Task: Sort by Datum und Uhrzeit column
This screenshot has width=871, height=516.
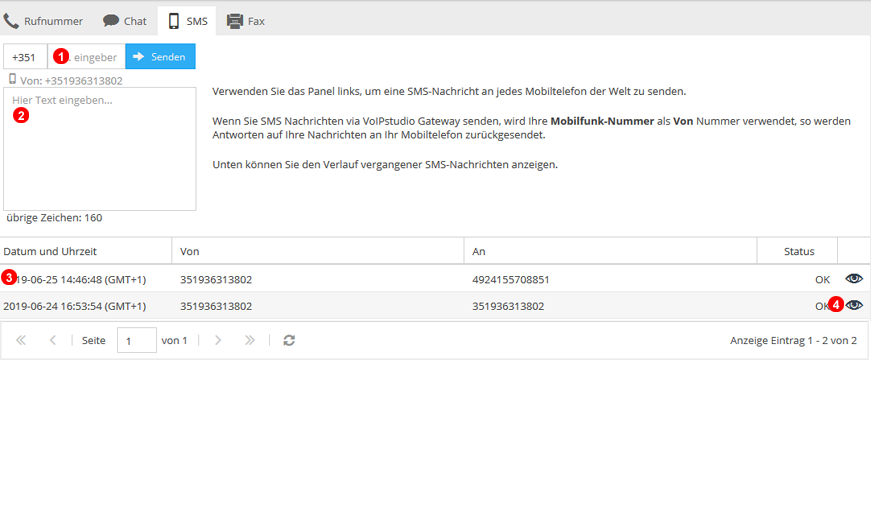Action: click(x=86, y=251)
